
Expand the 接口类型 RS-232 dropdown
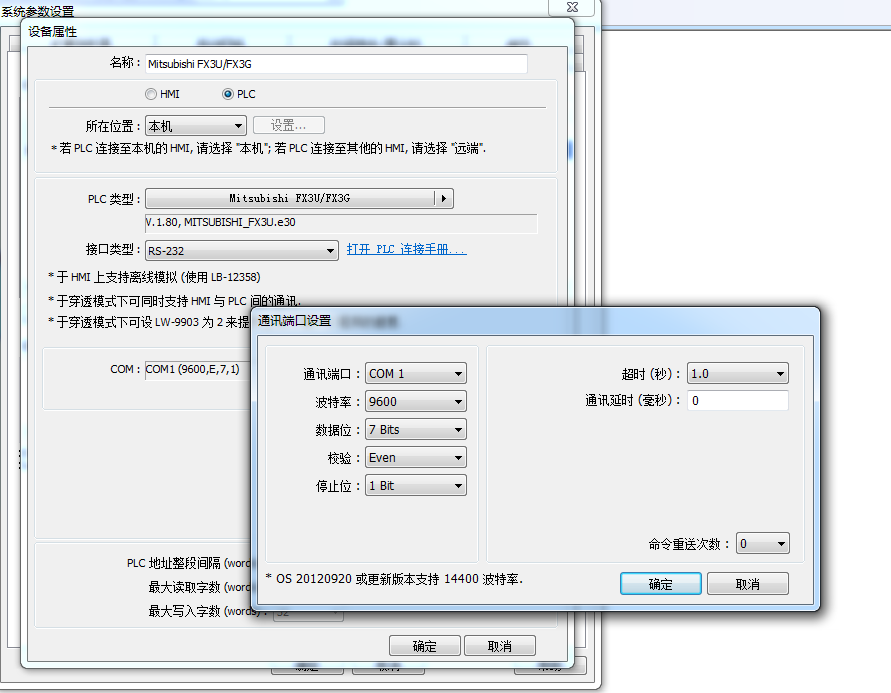click(x=241, y=251)
